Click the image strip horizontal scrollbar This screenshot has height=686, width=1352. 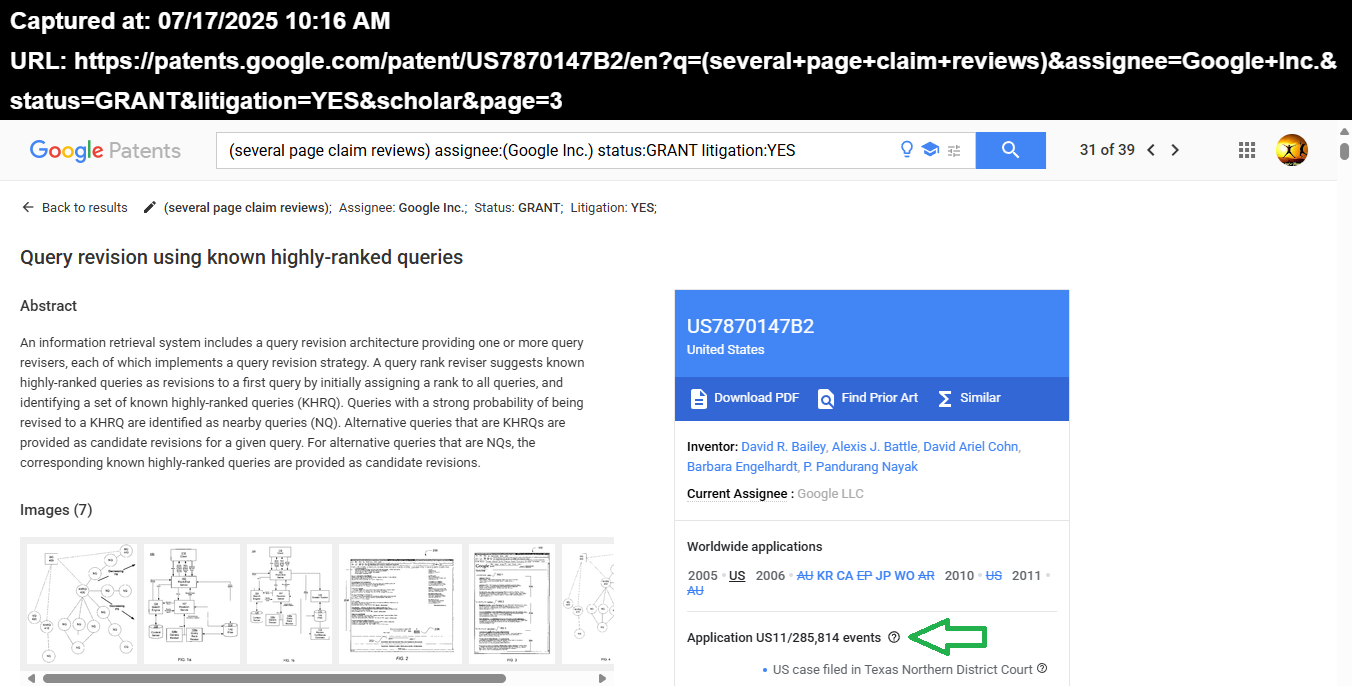pos(274,678)
